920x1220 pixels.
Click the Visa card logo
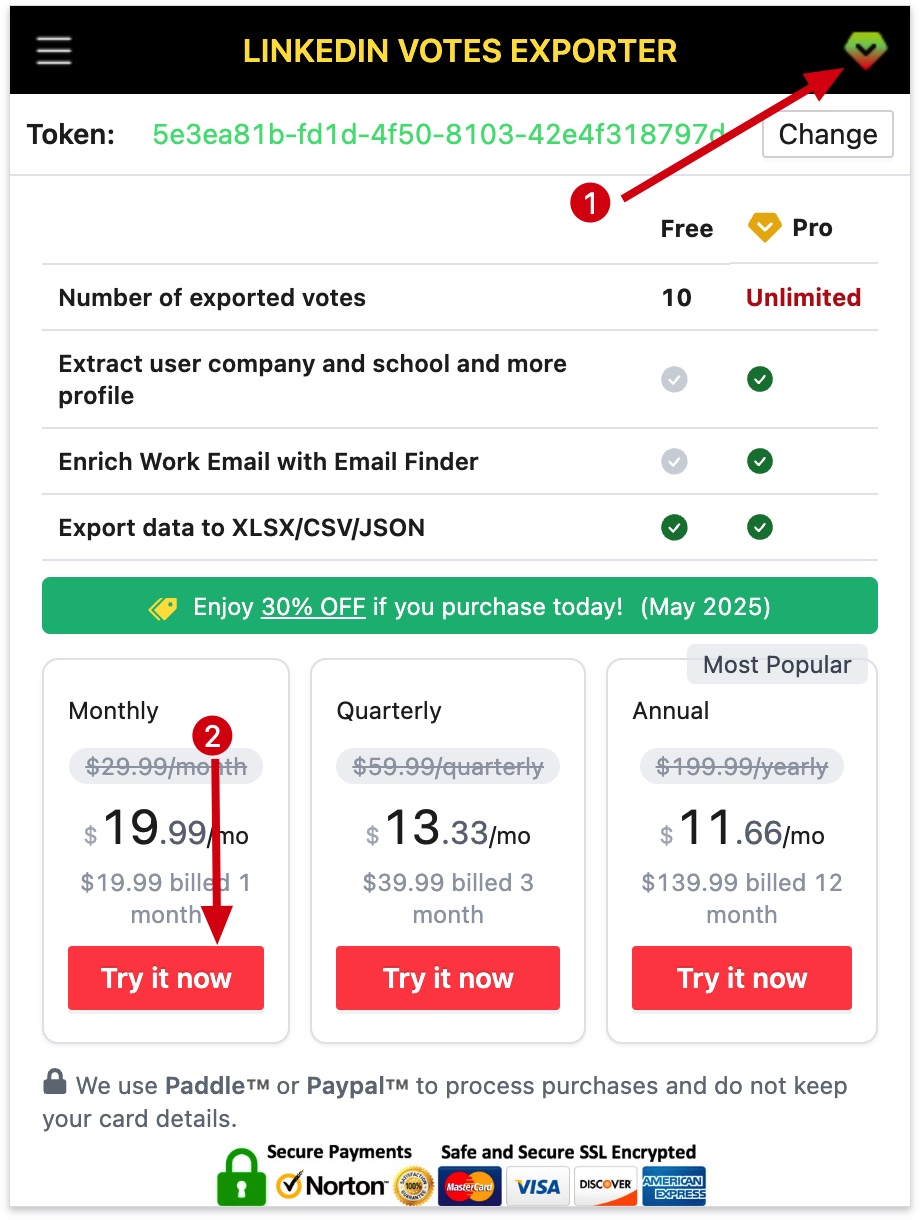click(x=538, y=1186)
